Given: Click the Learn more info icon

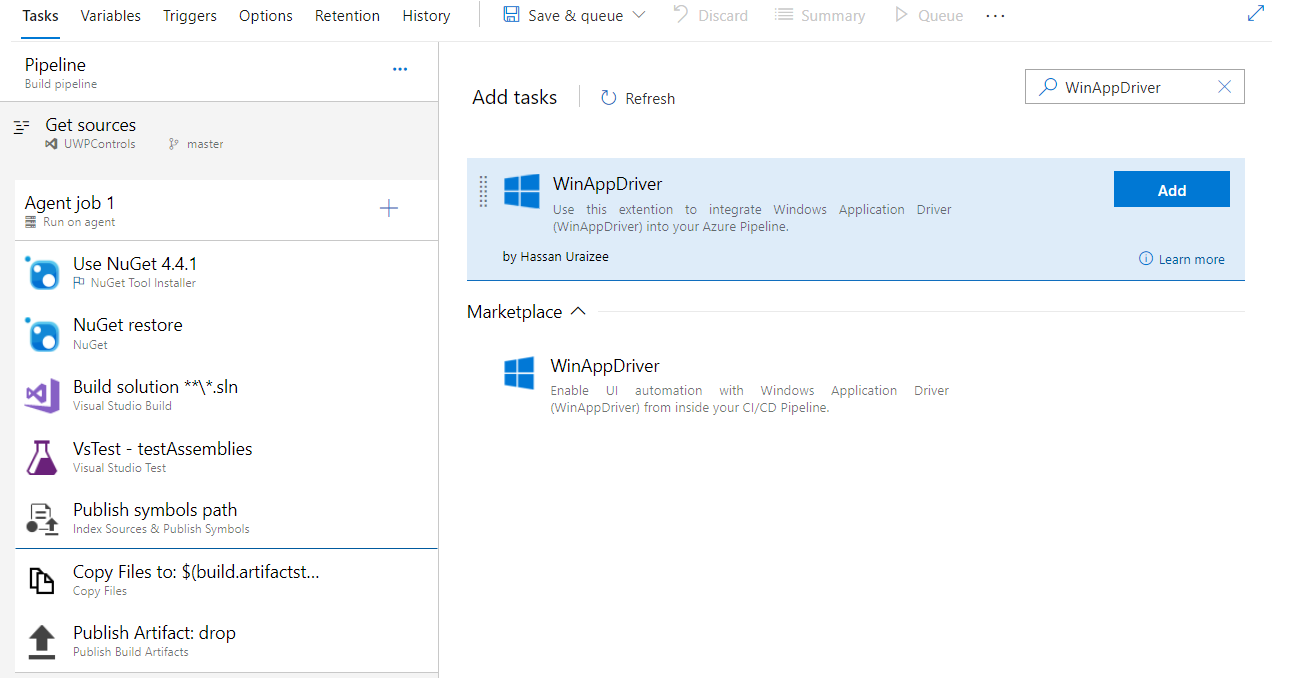Looking at the screenshot, I should (x=1146, y=259).
